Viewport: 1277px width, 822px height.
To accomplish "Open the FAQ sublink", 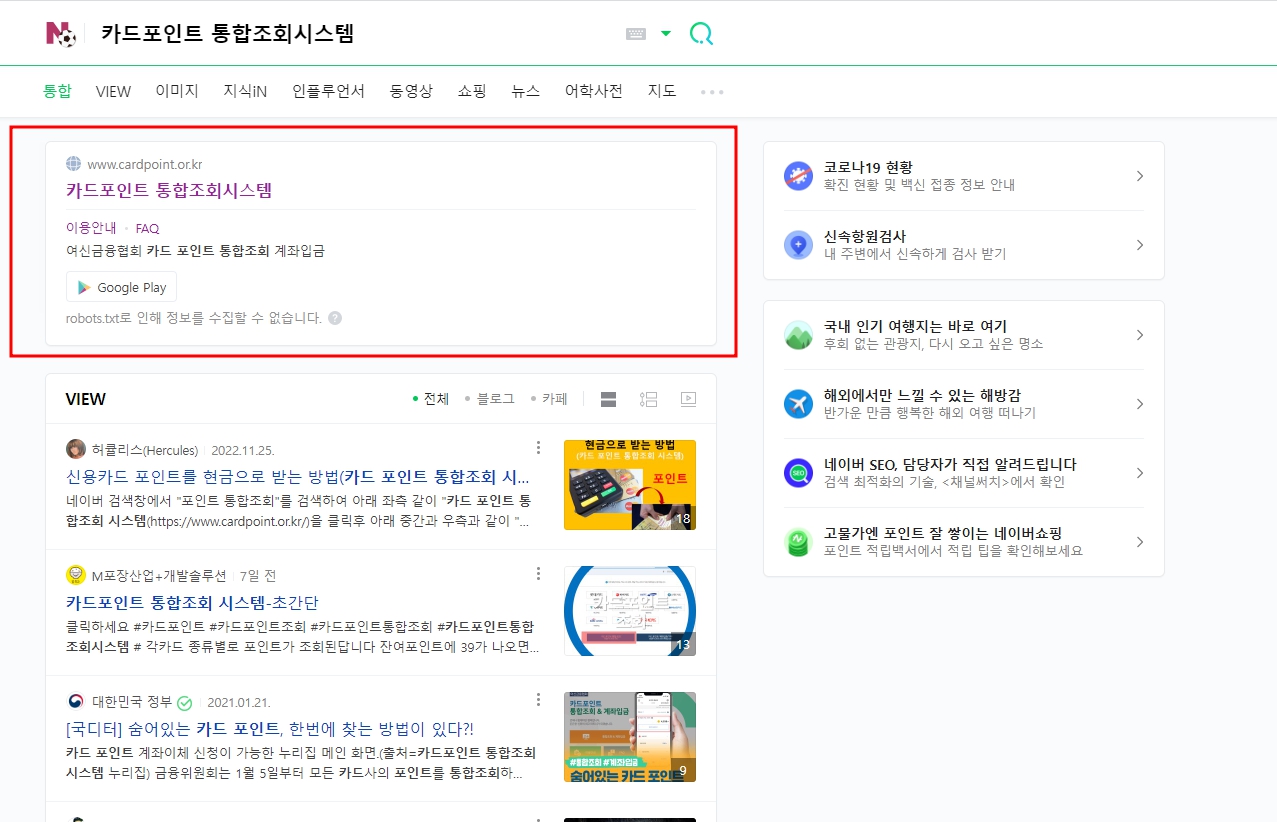I will click(147, 228).
